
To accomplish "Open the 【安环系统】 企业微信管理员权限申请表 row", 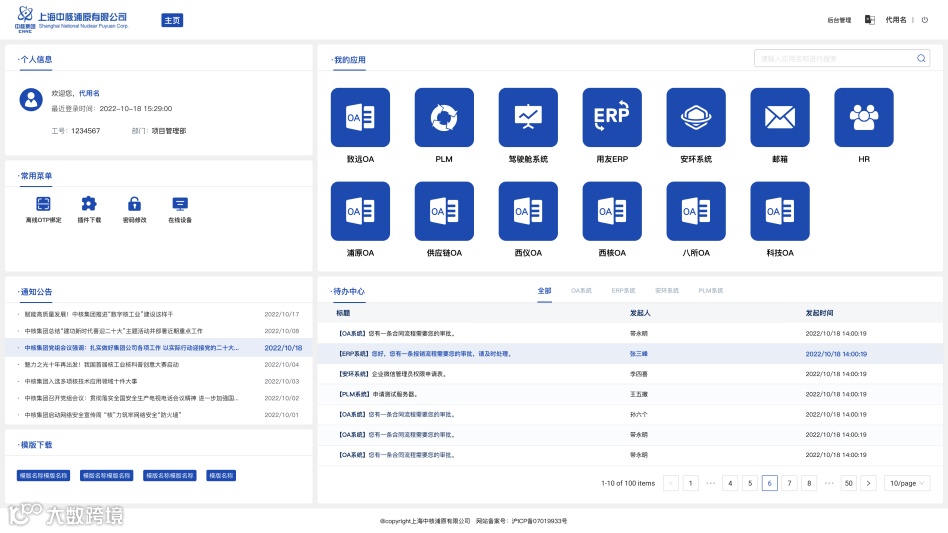I will (630, 374).
